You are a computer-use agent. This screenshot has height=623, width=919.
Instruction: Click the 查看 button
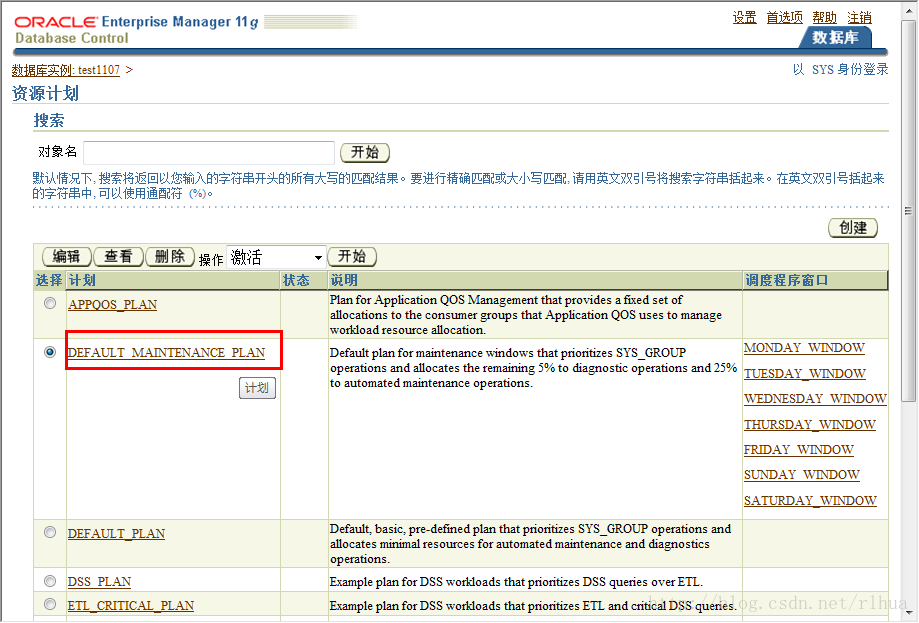(x=118, y=257)
